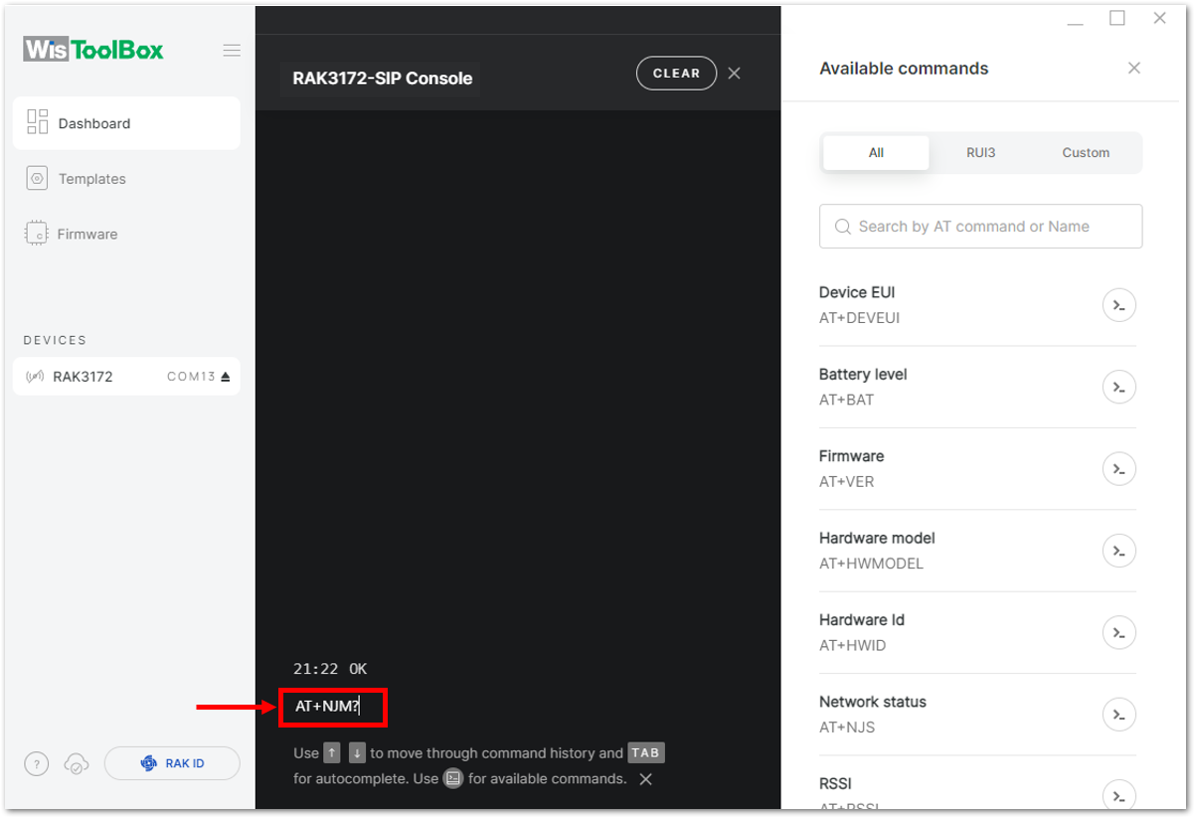Run the RSSI command

coord(1119,794)
